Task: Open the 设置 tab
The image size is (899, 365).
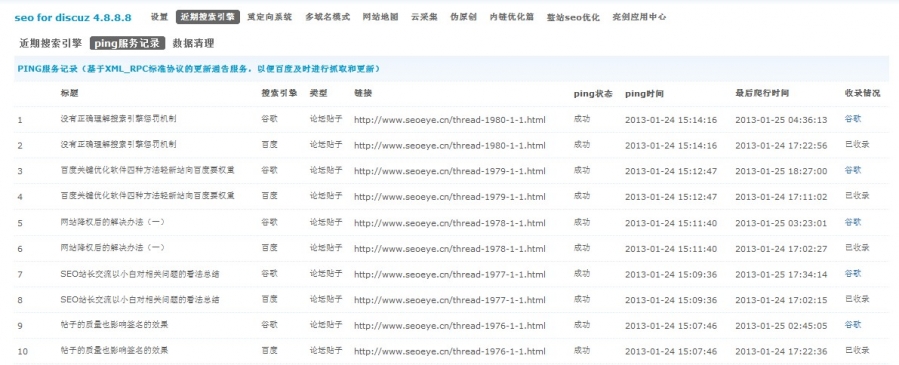Action: point(159,17)
